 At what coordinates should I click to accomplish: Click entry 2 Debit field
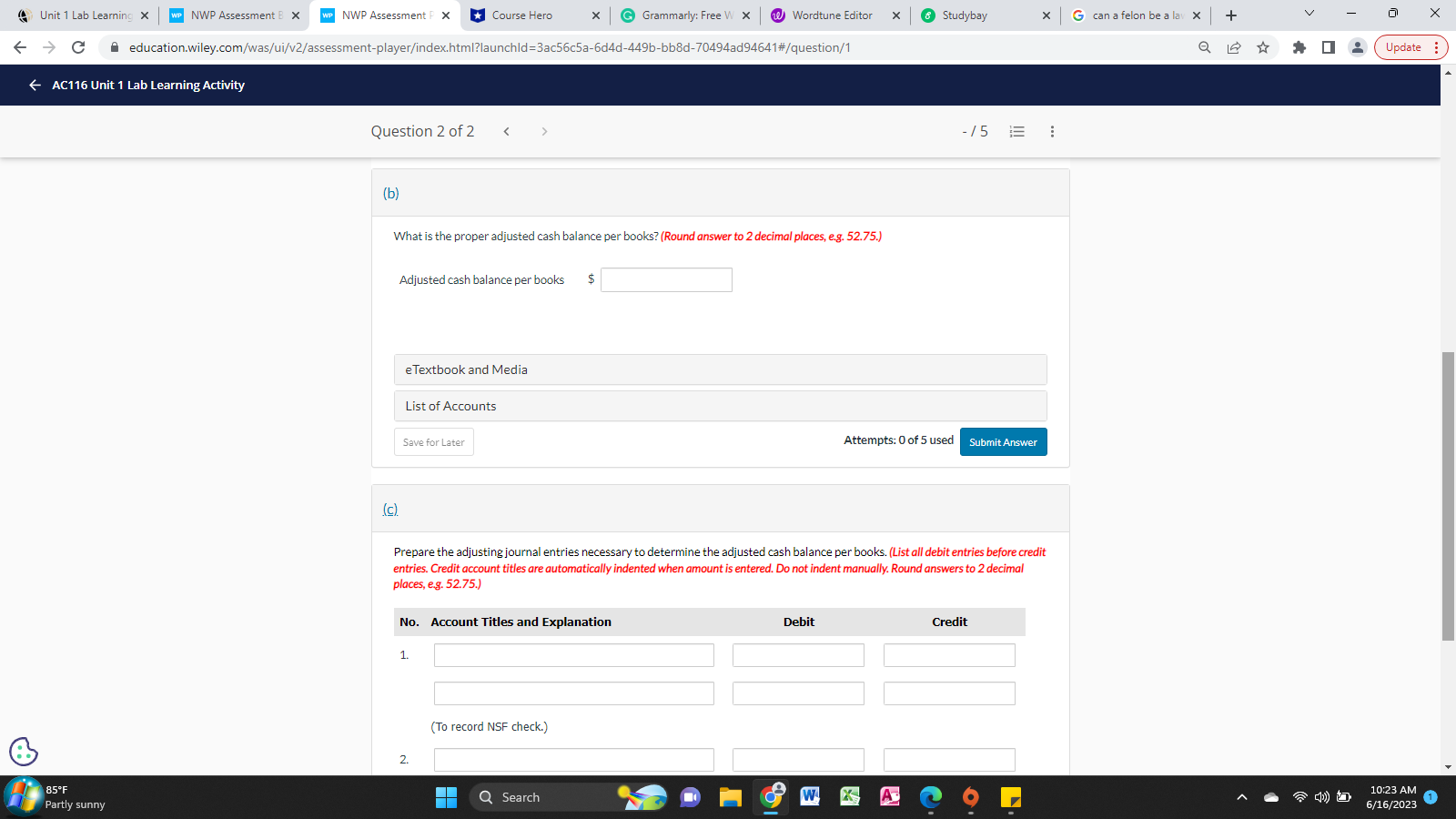tap(798, 760)
